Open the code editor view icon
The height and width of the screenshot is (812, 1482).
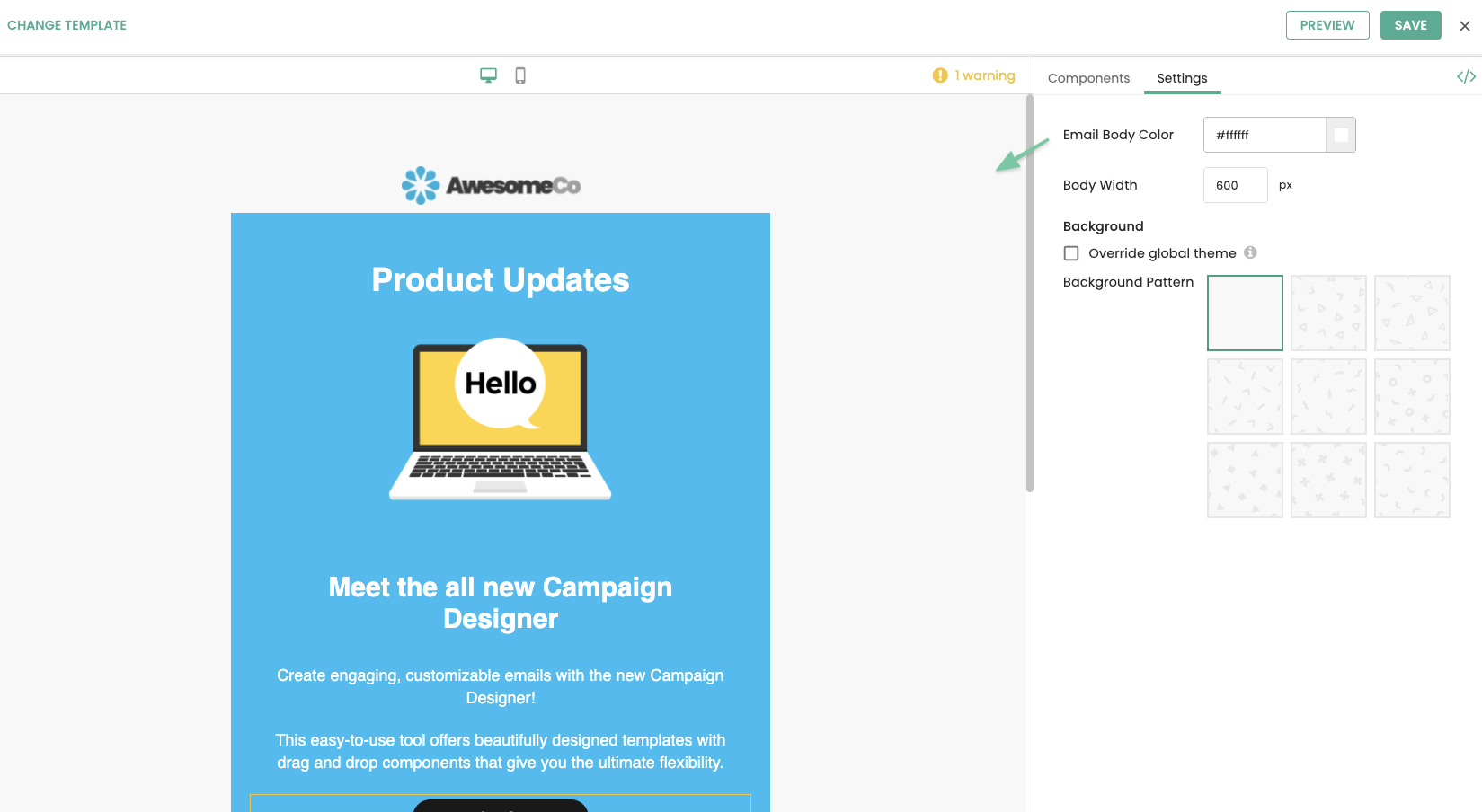coord(1466,76)
